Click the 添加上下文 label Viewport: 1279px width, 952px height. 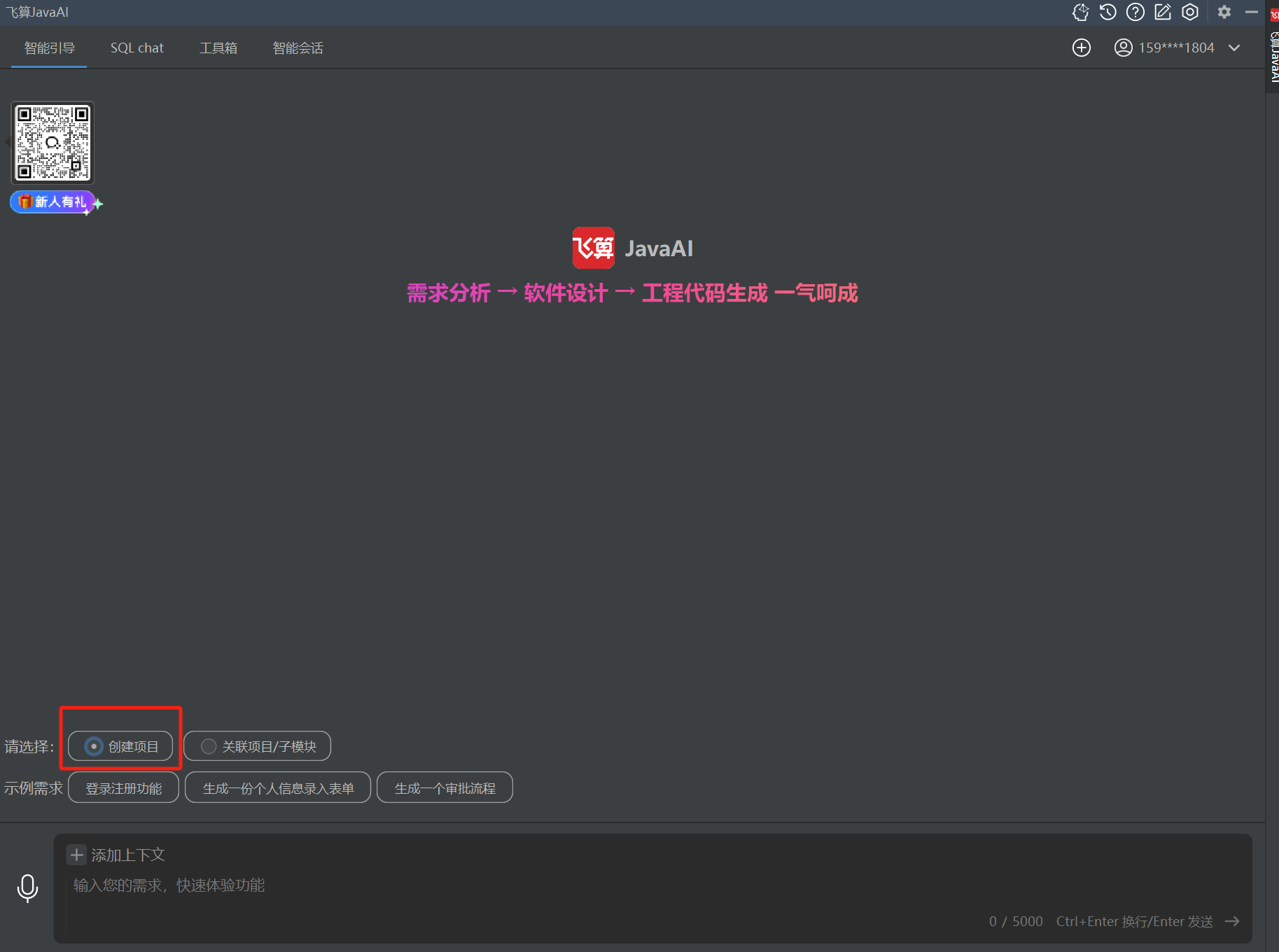click(x=128, y=855)
